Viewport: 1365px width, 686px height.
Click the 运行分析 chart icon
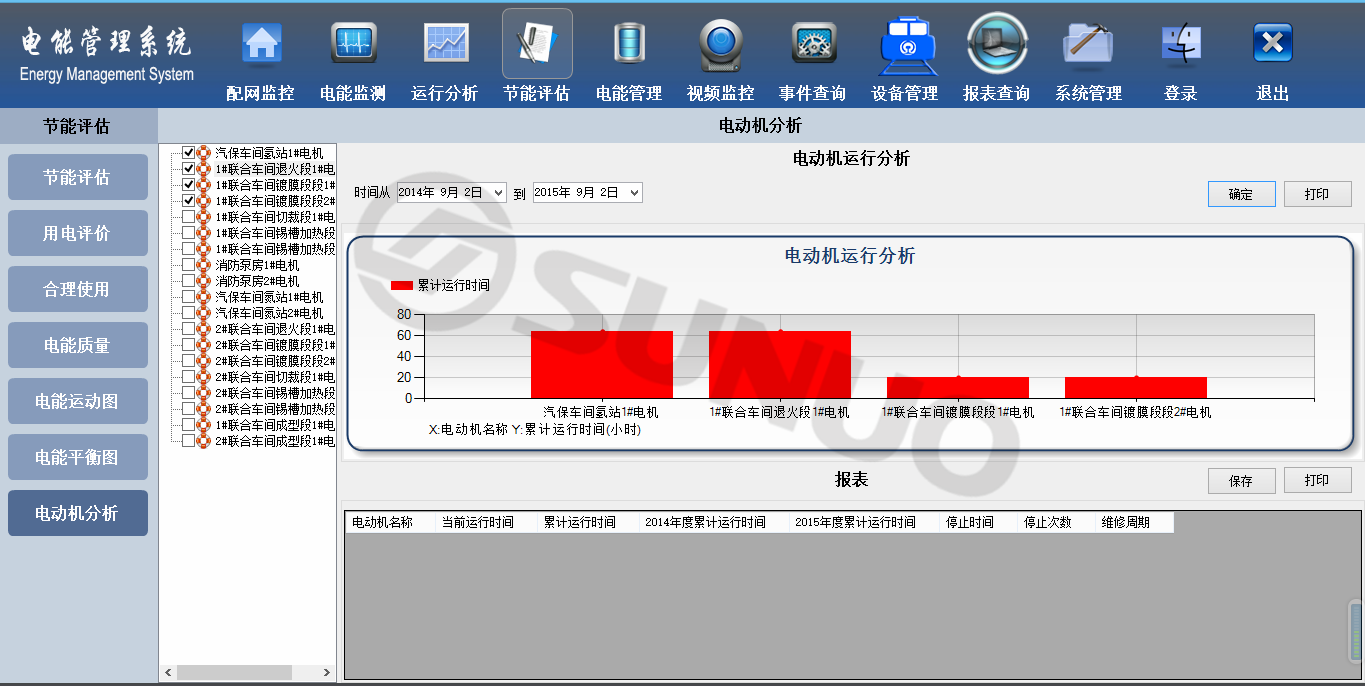click(445, 44)
